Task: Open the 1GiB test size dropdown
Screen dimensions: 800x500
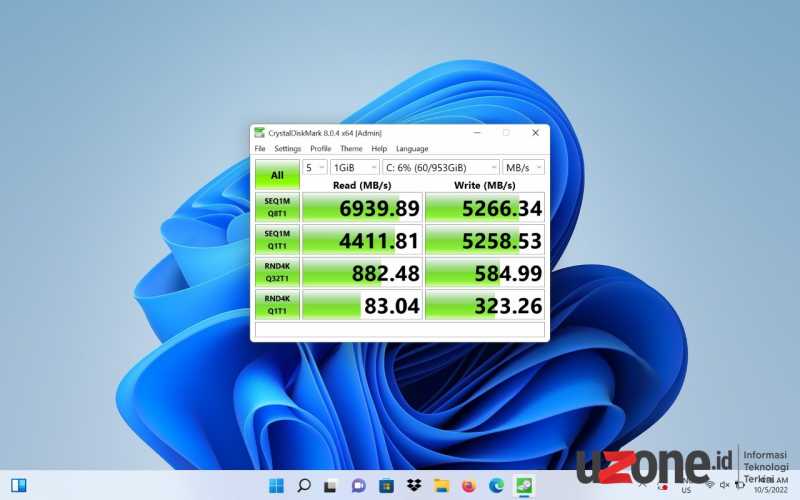Action: coord(355,167)
